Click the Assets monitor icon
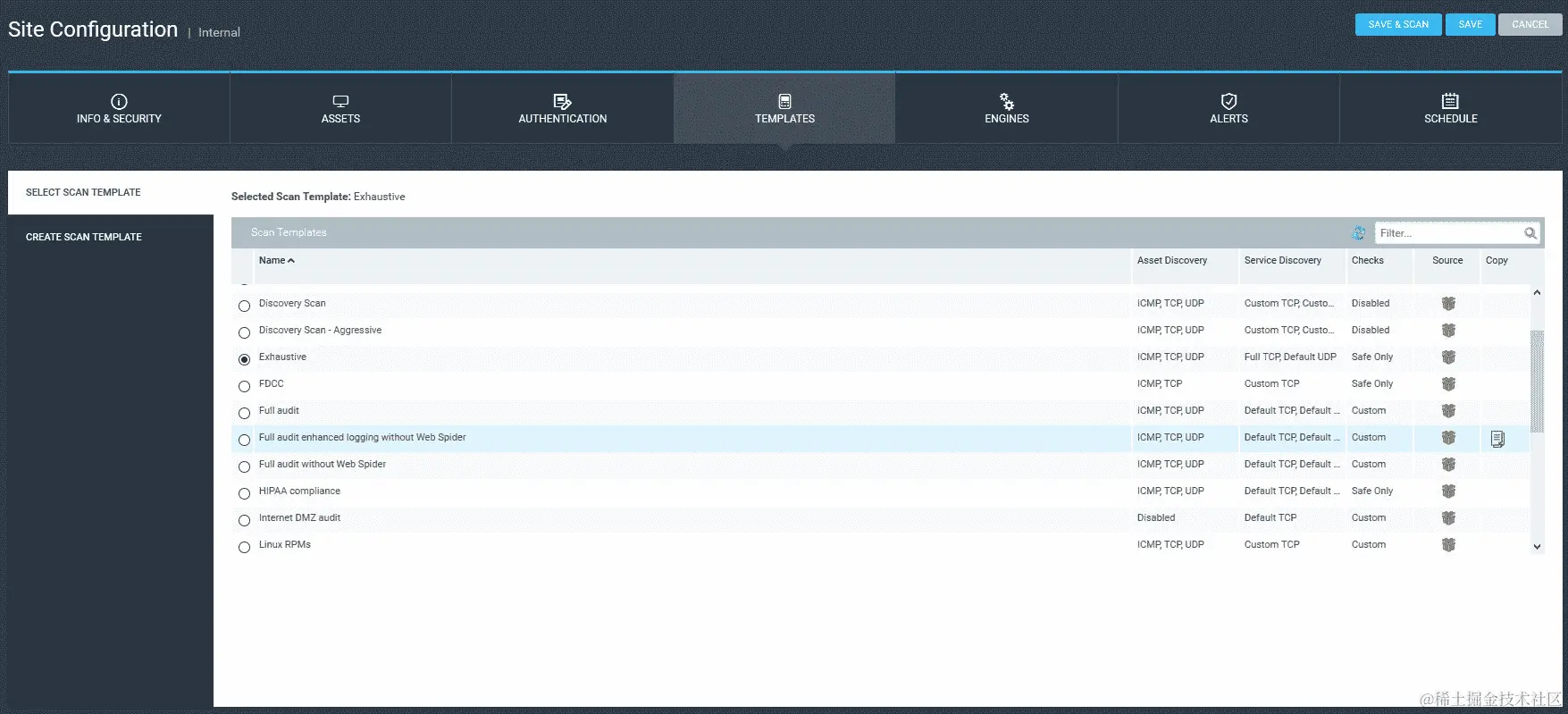The image size is (1568, 714). click(x=340, y=101)
